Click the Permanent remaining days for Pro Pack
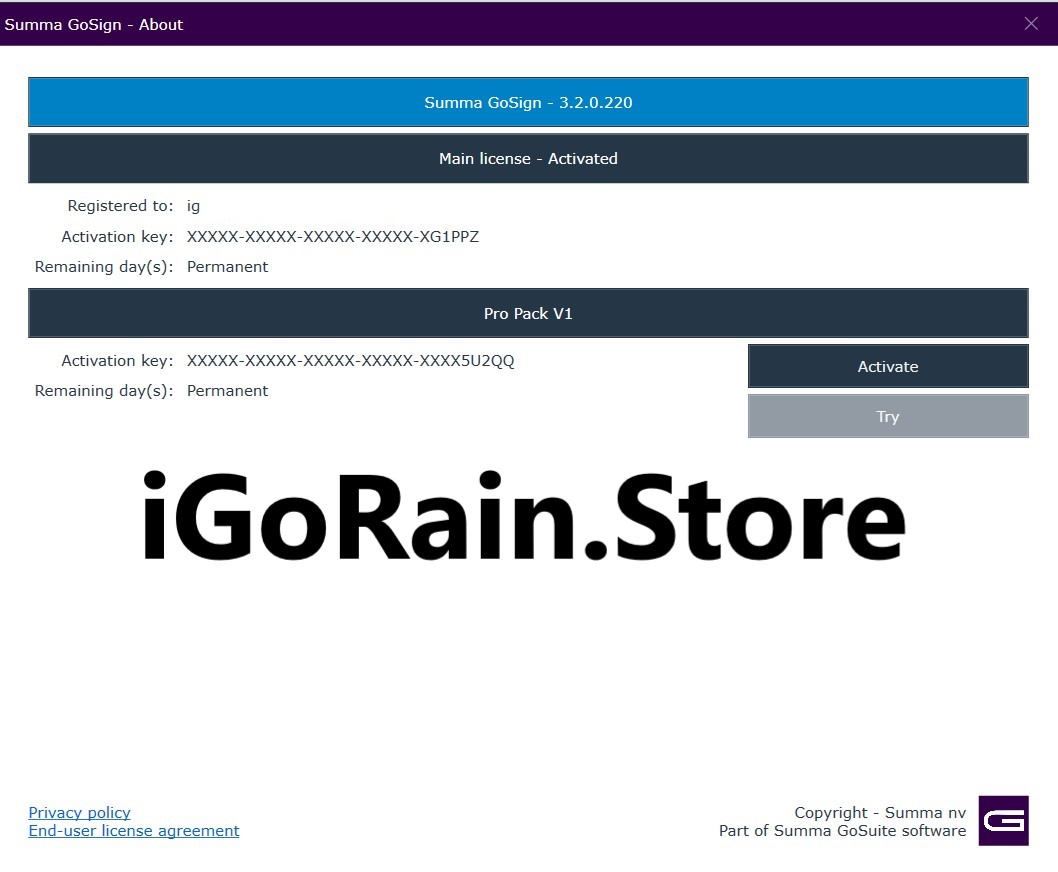 227,390
